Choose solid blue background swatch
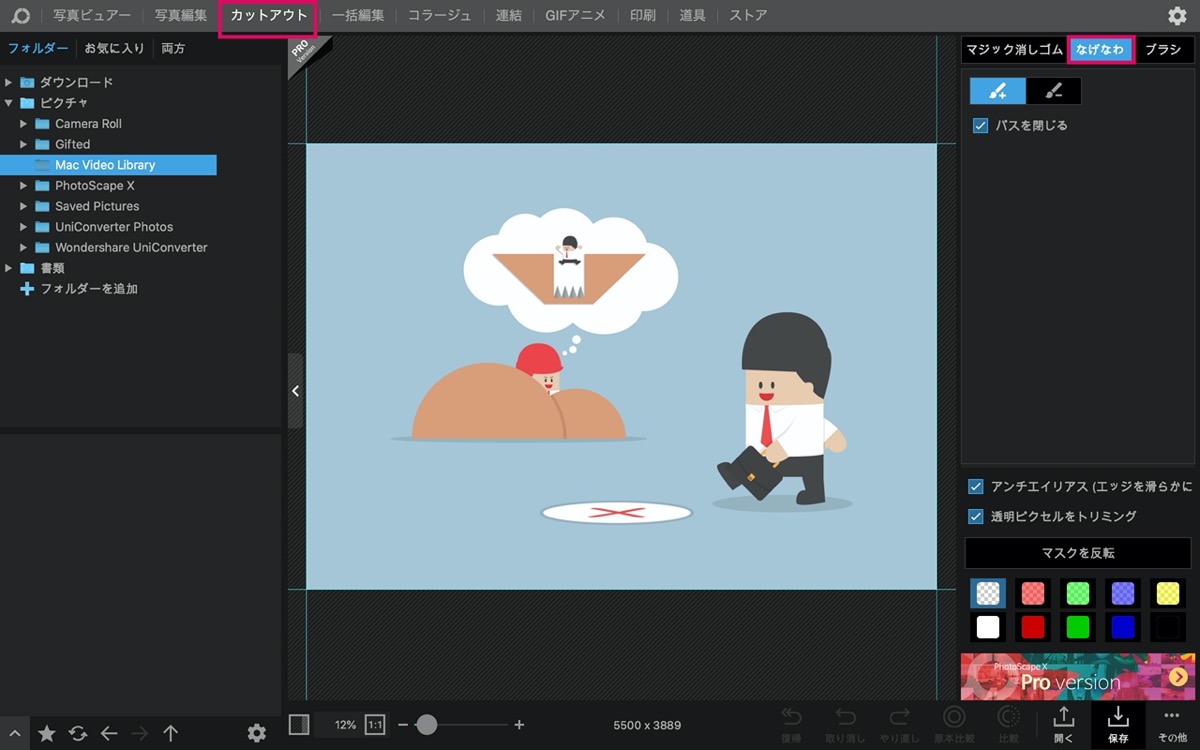Viewport: 1200px width, 750px height. click(x=1123, y=627)
